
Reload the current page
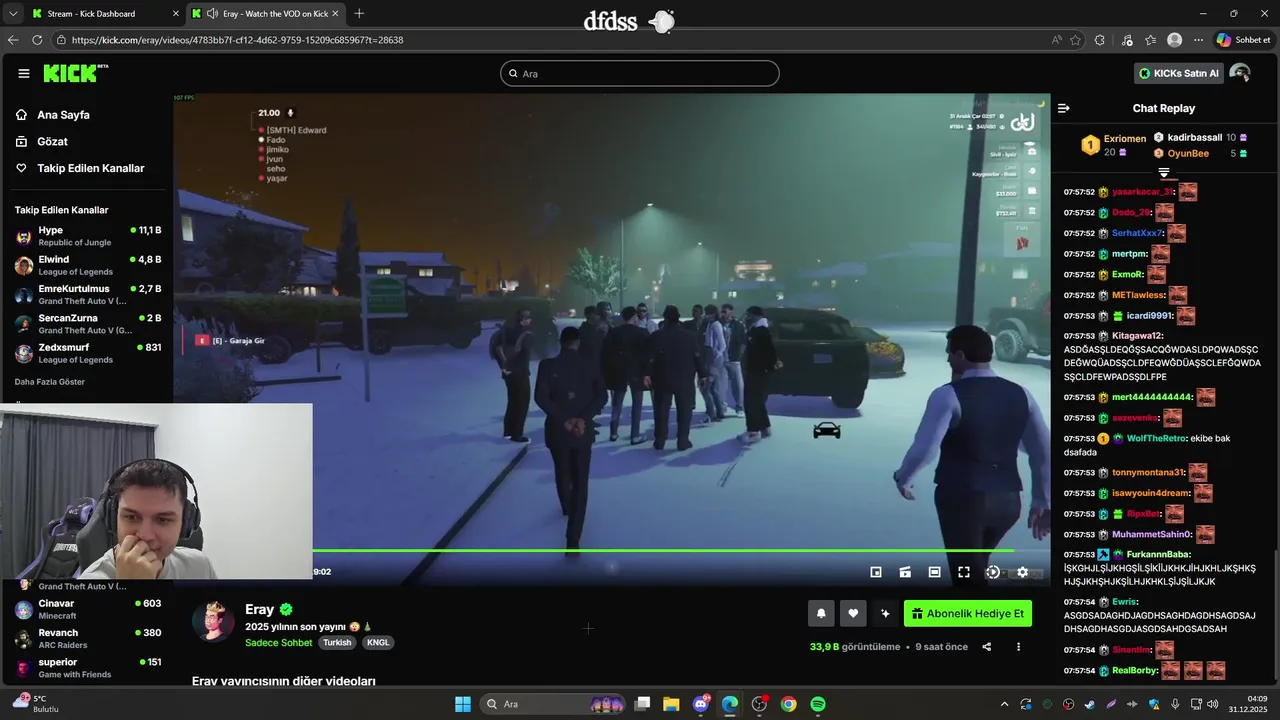click(37, 40)
